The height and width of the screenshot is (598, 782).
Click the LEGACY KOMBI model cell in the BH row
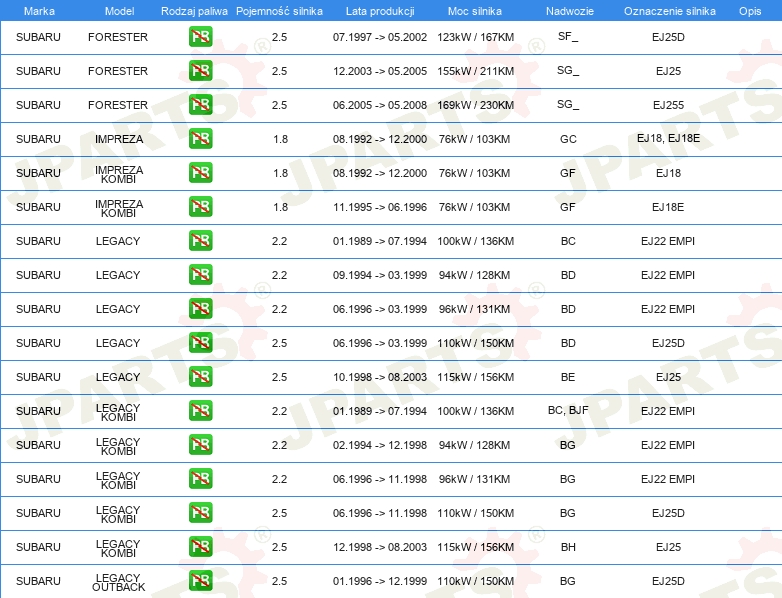[x=118, y=548]
